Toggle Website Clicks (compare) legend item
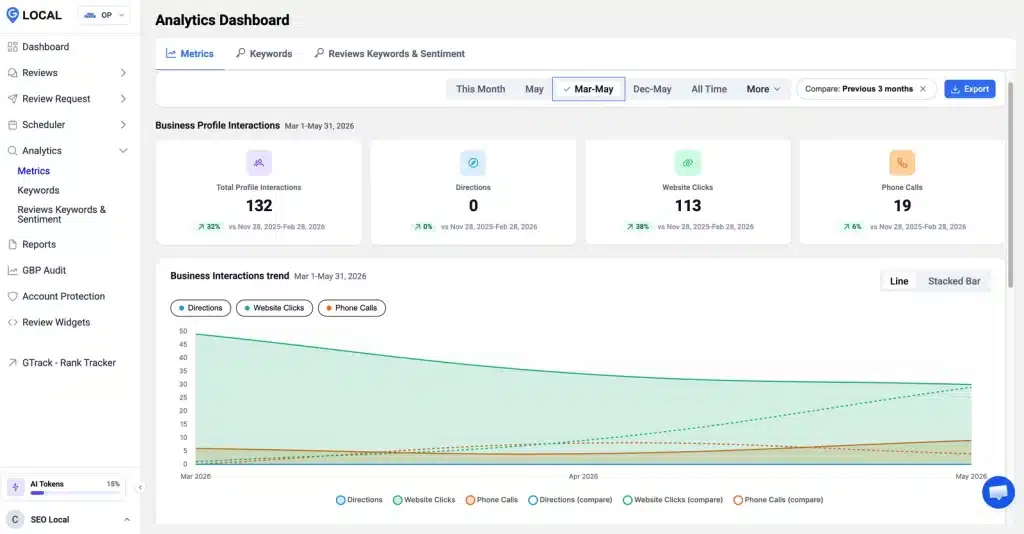 (x=673, y=500)
